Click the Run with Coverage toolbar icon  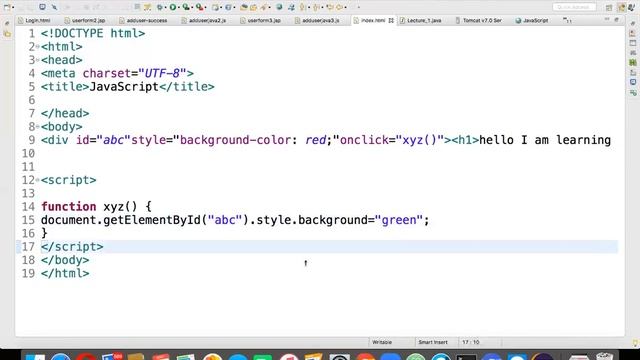pyautogui.click(x=186, y=7)
